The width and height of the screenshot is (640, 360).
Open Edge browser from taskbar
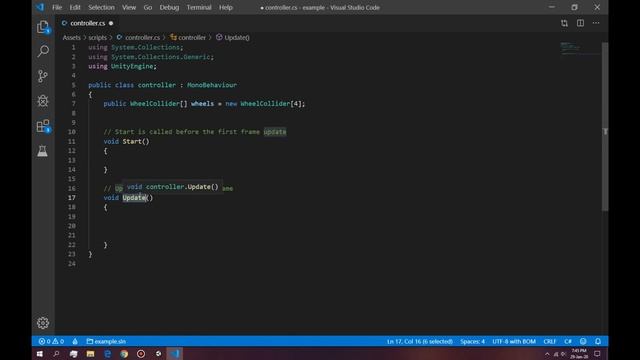point(107,354)
